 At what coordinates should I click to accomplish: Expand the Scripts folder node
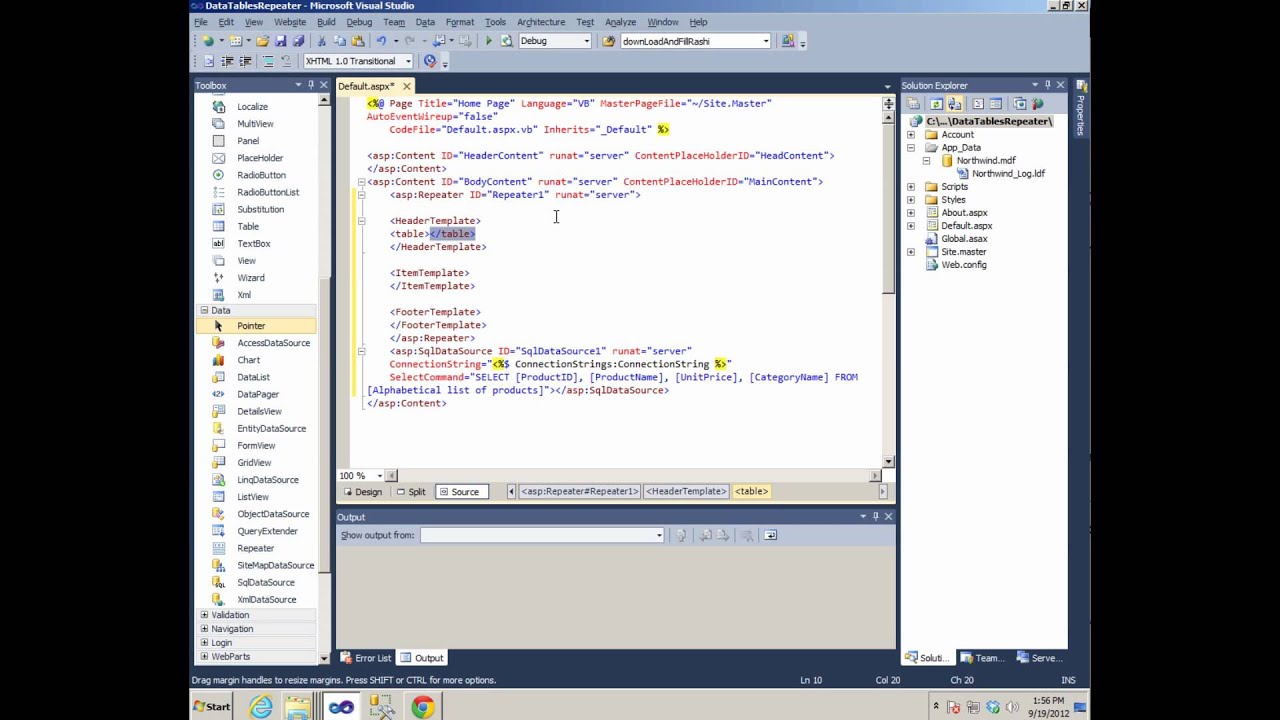[910, 186]
